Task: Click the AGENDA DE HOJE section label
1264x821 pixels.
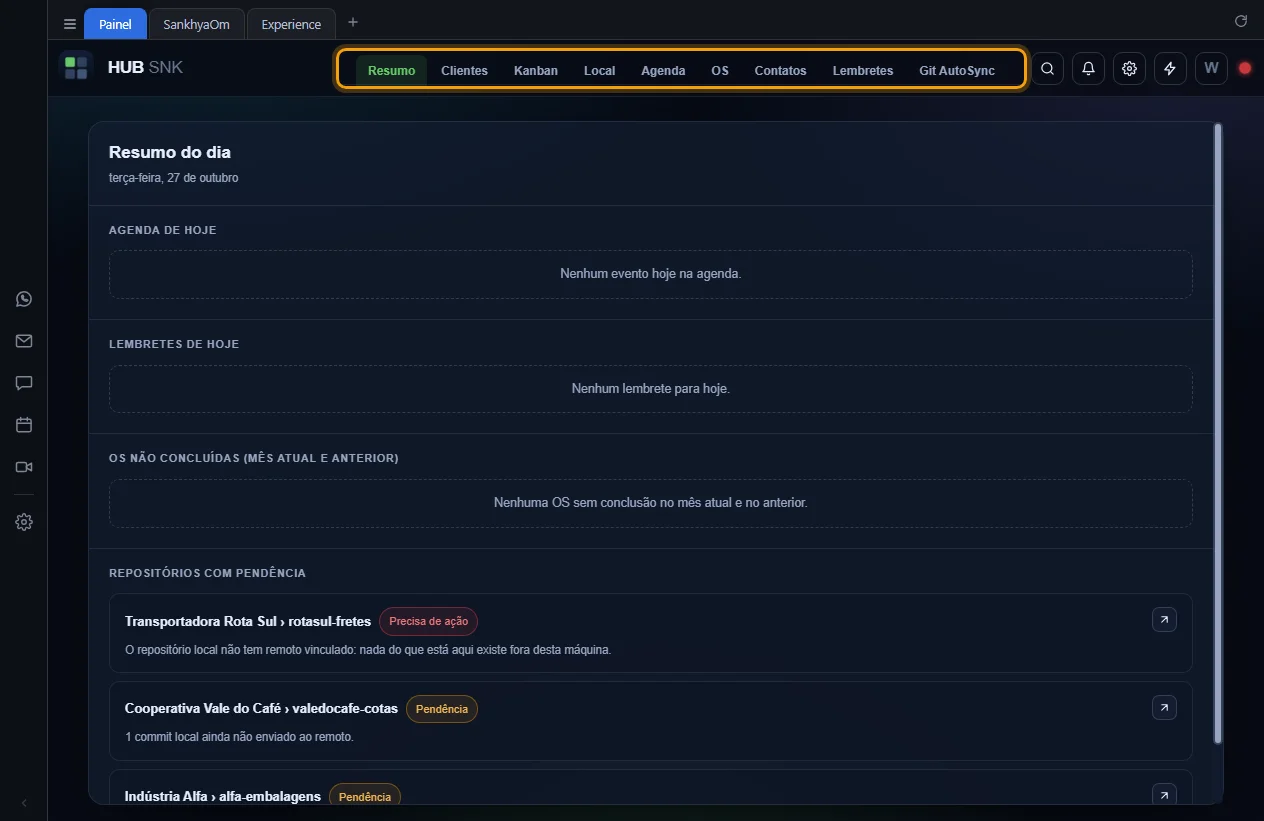Action: pos(163,230)
